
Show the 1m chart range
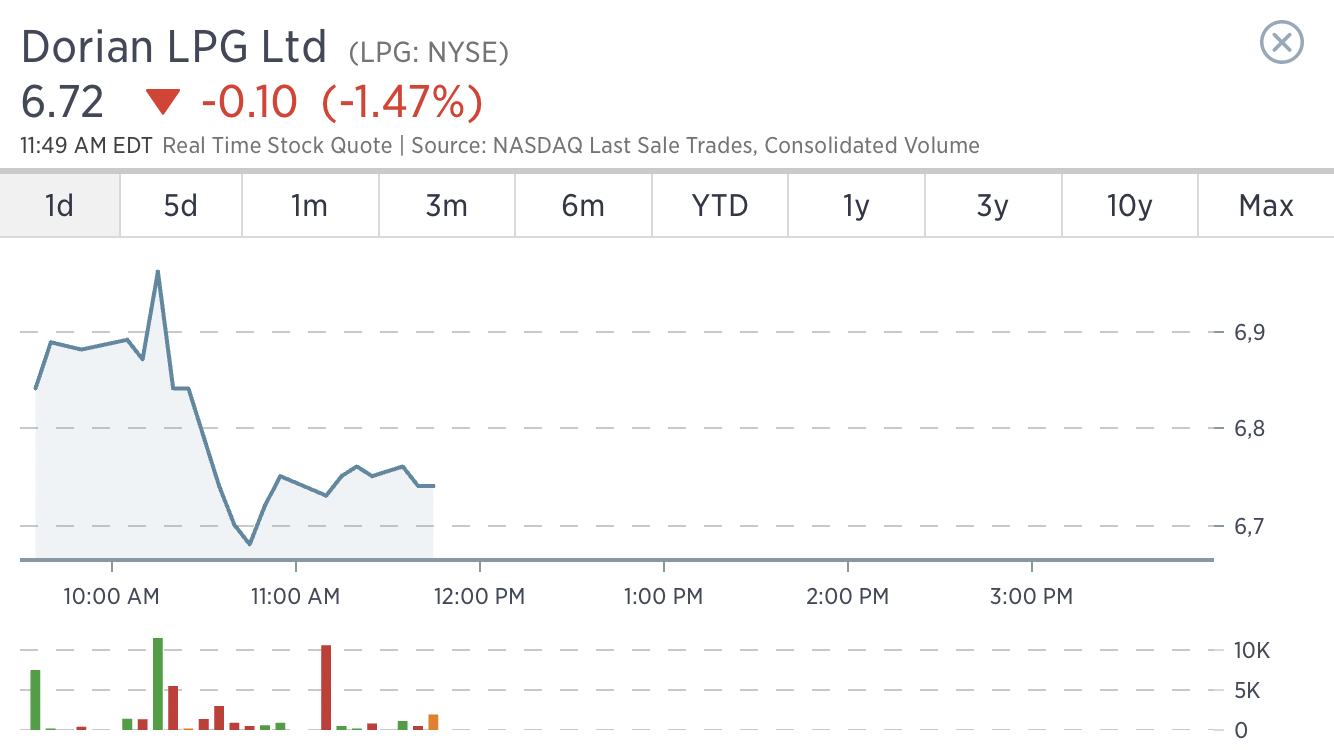click(x=309, y=206)
